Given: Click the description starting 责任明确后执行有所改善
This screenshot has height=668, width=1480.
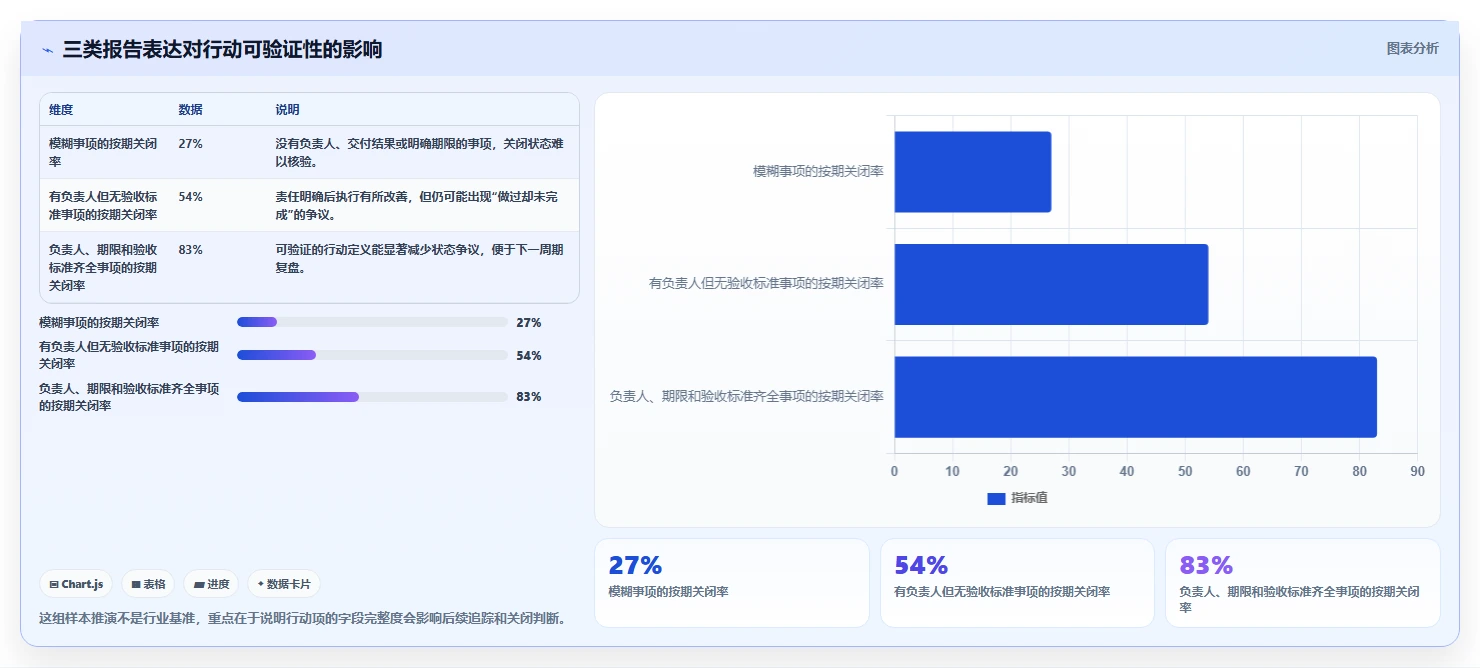Looking at the screenshot, I should [419, 205].
